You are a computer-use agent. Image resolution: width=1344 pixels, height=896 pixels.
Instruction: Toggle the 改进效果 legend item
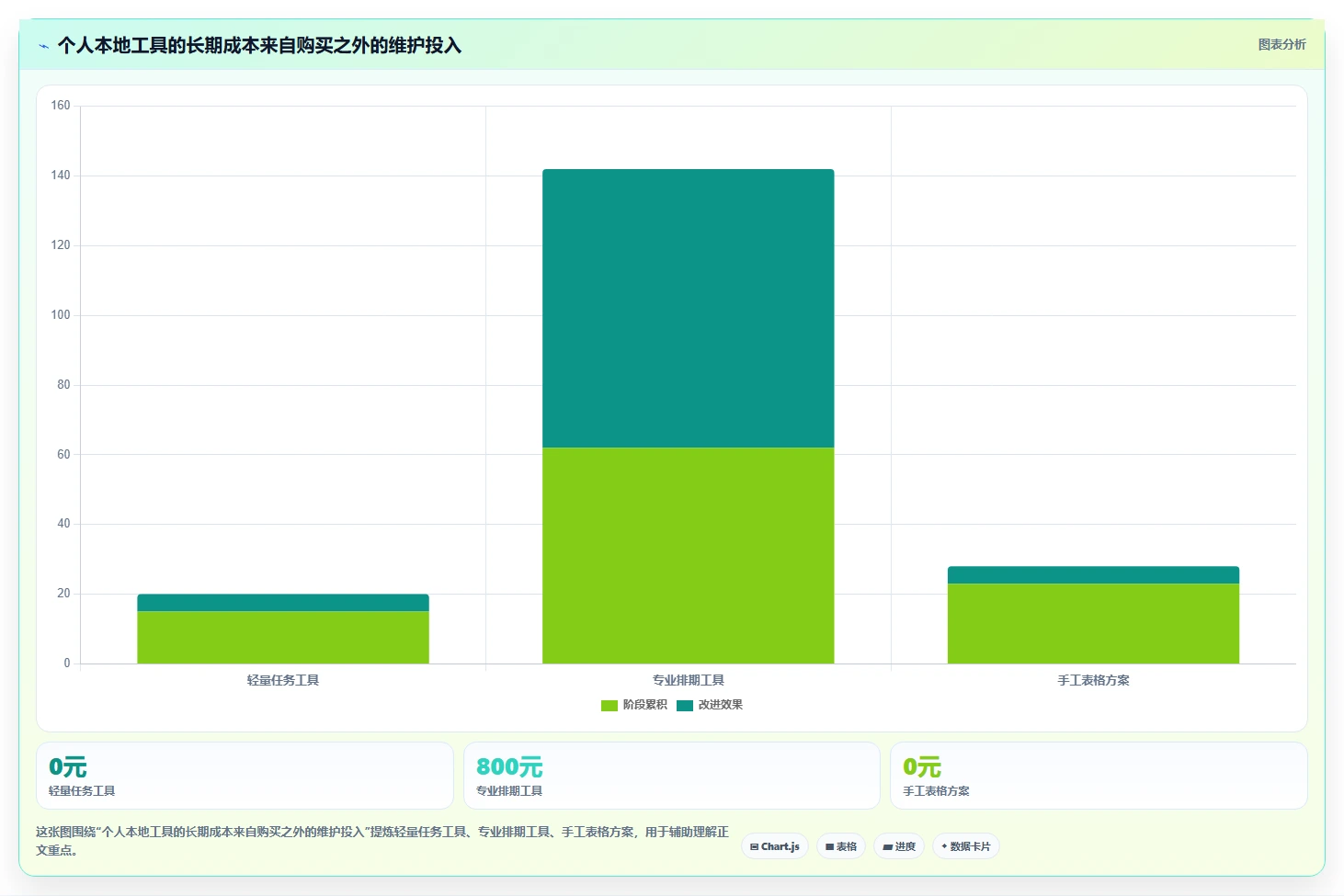click(x=710, y=705)
